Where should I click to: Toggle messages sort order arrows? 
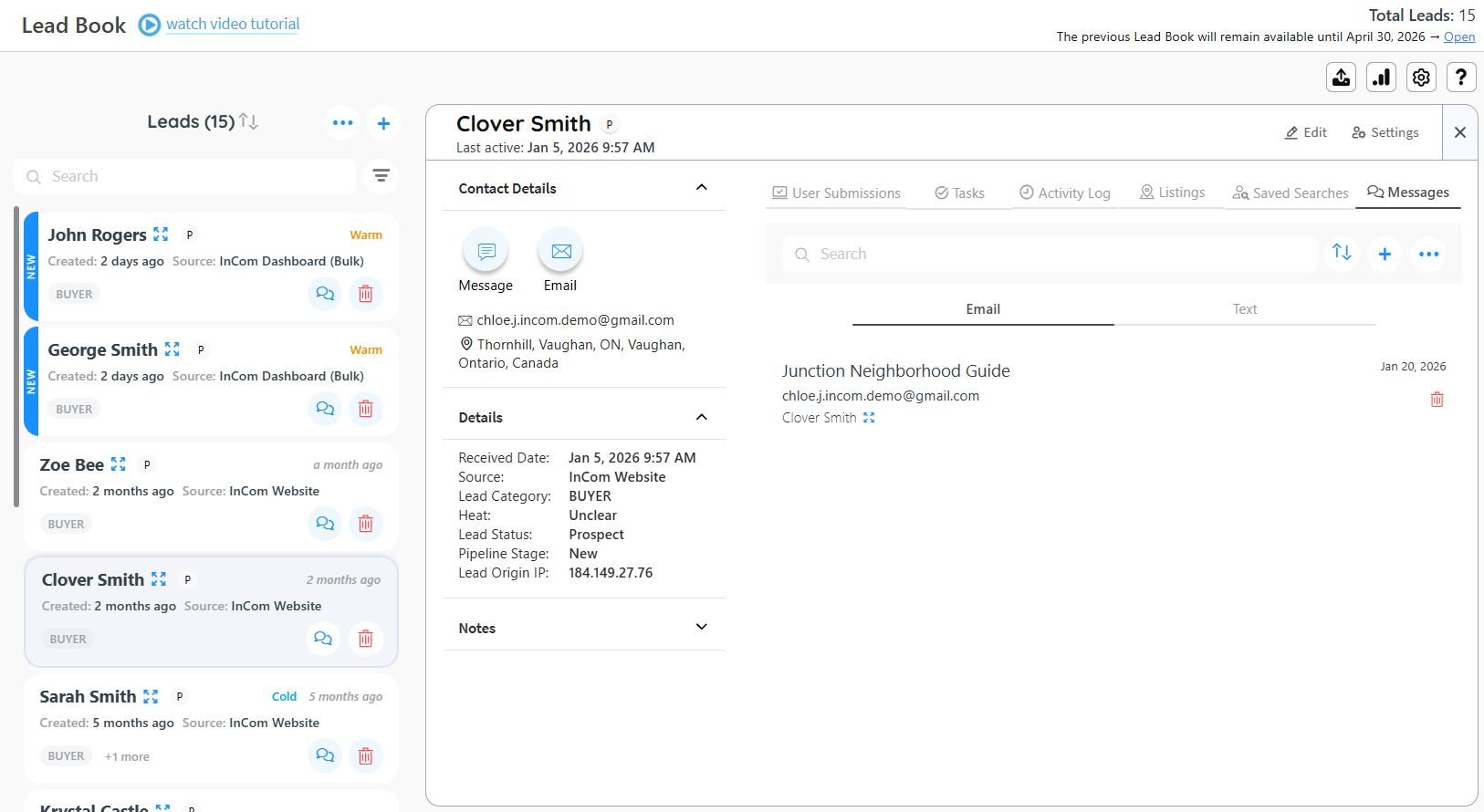point(1341,253)
